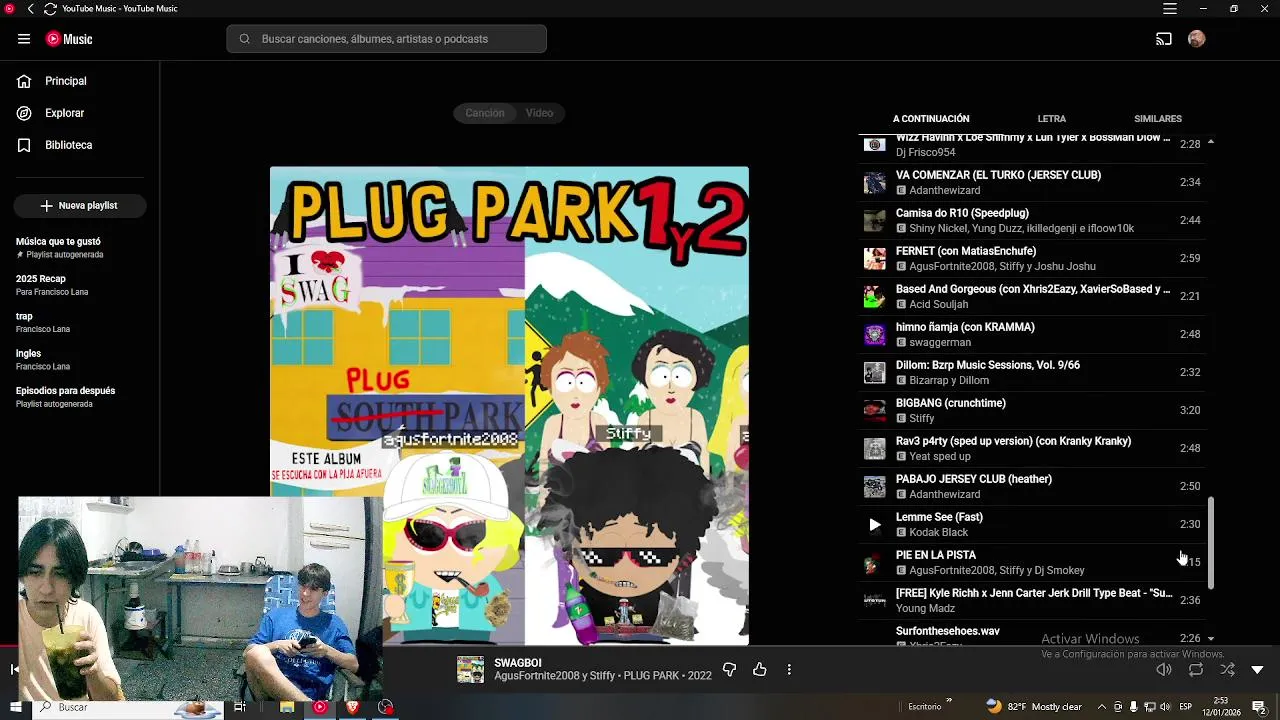The height and width of the screenshot is (720, 1280).
Task: Click the Nueva playlist button
Action: [x=80, y=205]
